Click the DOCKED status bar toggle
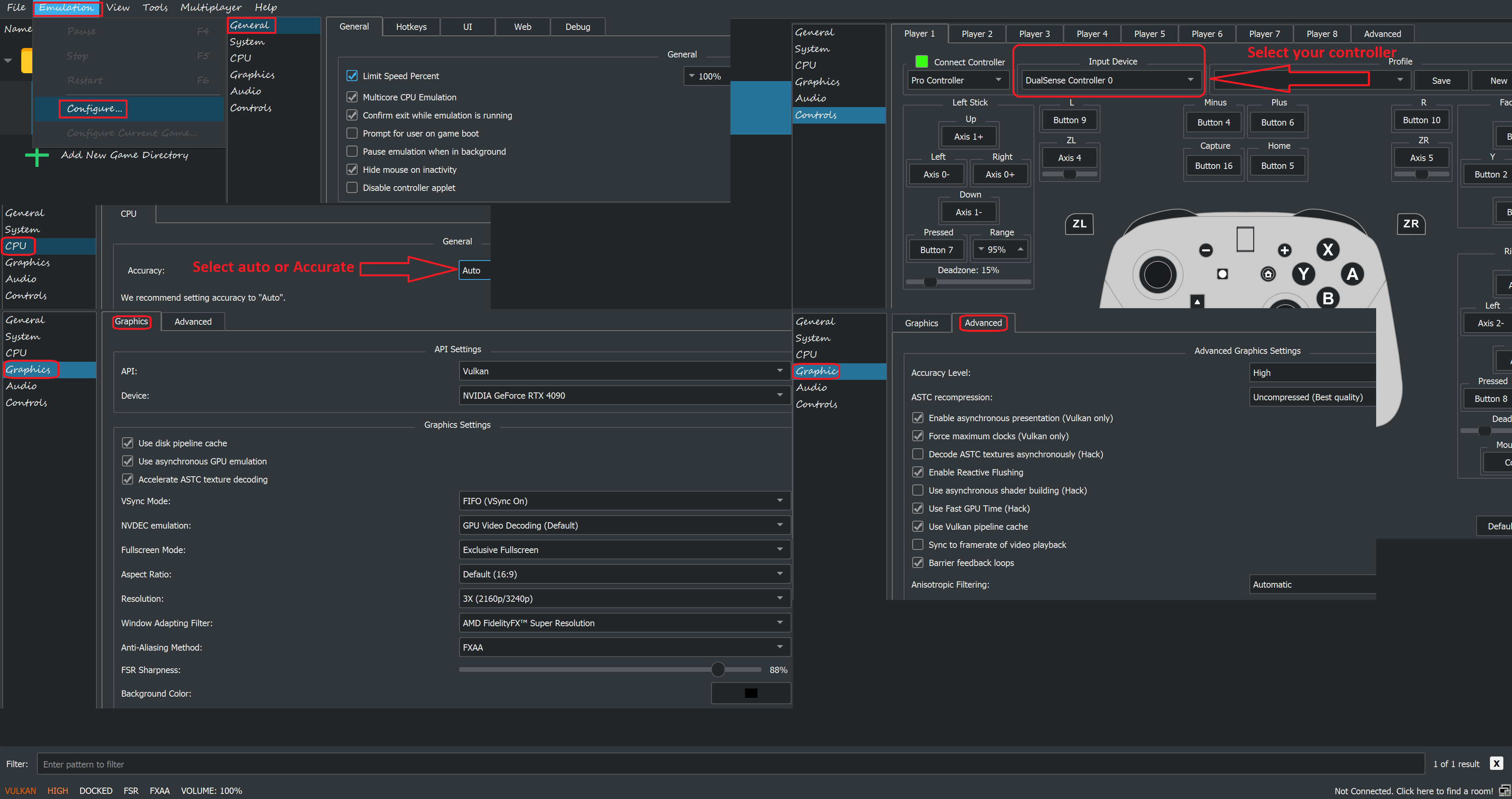The height and width of the screenshot is (799, 1512). click(96, 790)
